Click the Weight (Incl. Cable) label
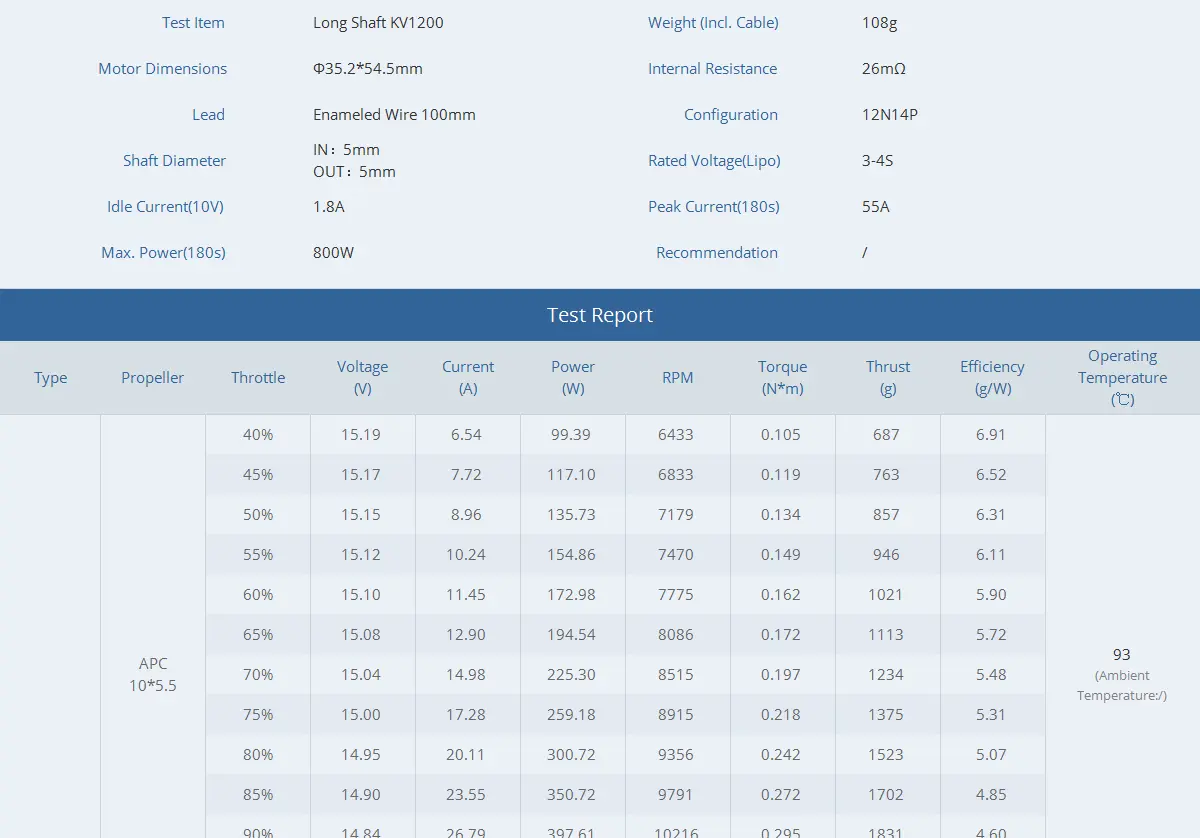Viewport: 1200px width, 838px height. [713, 22]
